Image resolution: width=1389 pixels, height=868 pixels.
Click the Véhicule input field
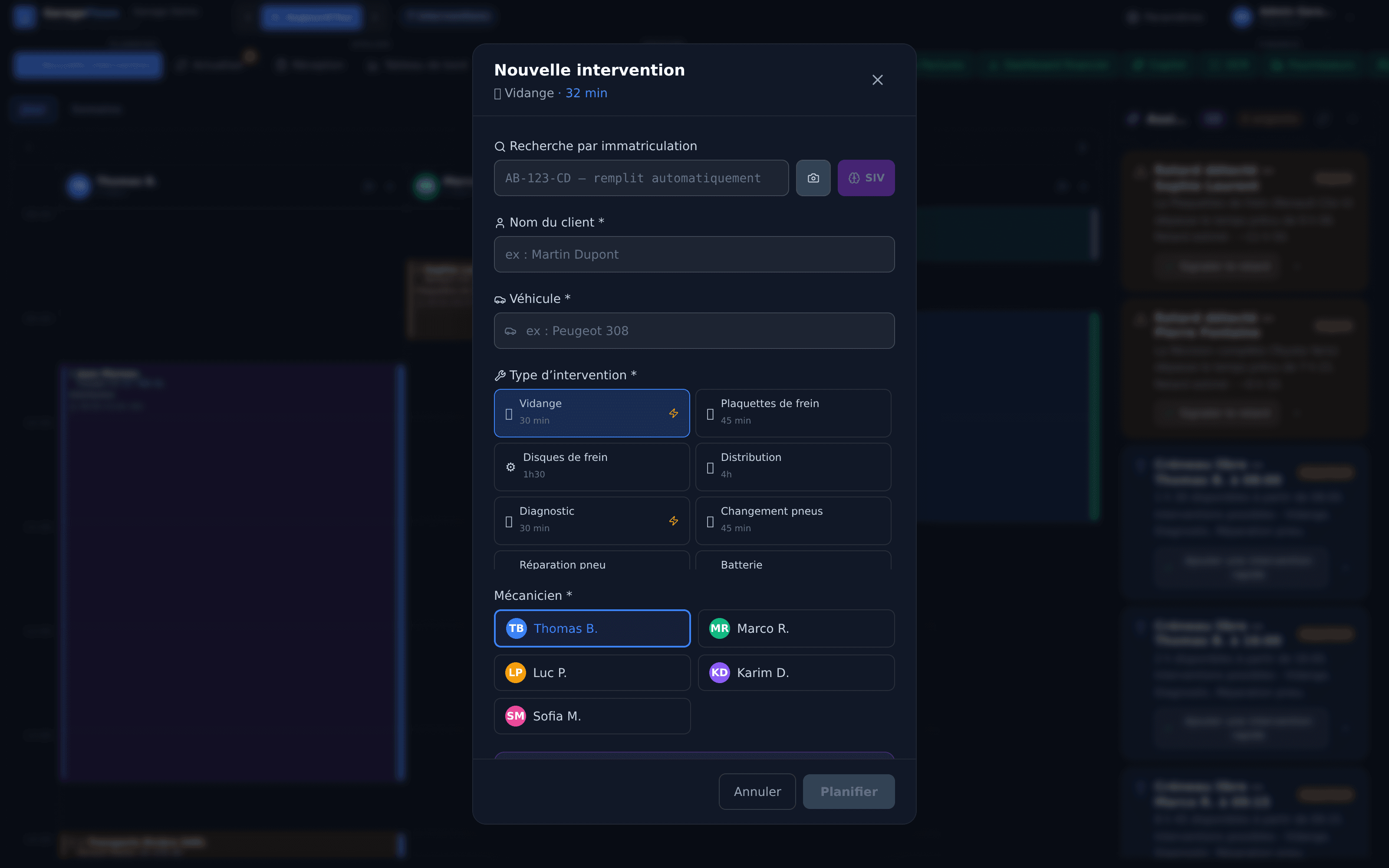(x=694, y=331)
